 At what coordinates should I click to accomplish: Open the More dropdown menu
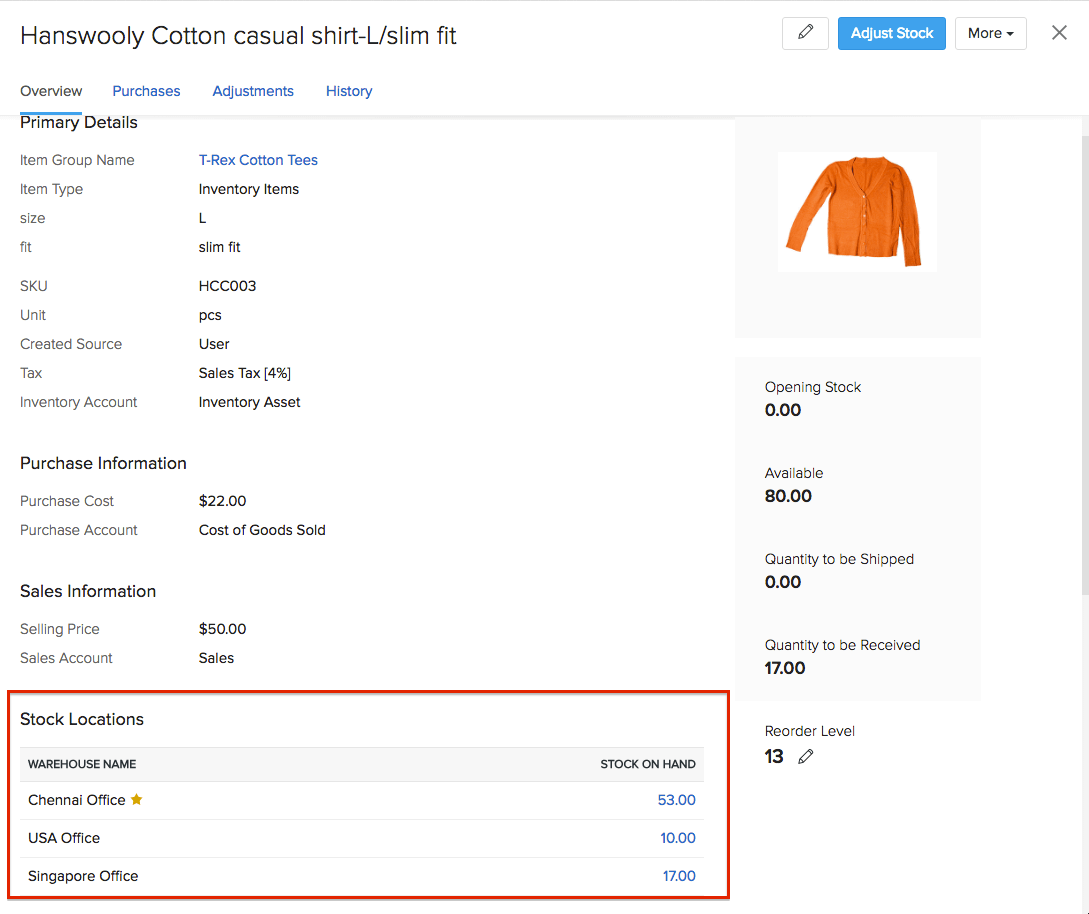click(x=990, y=33)
